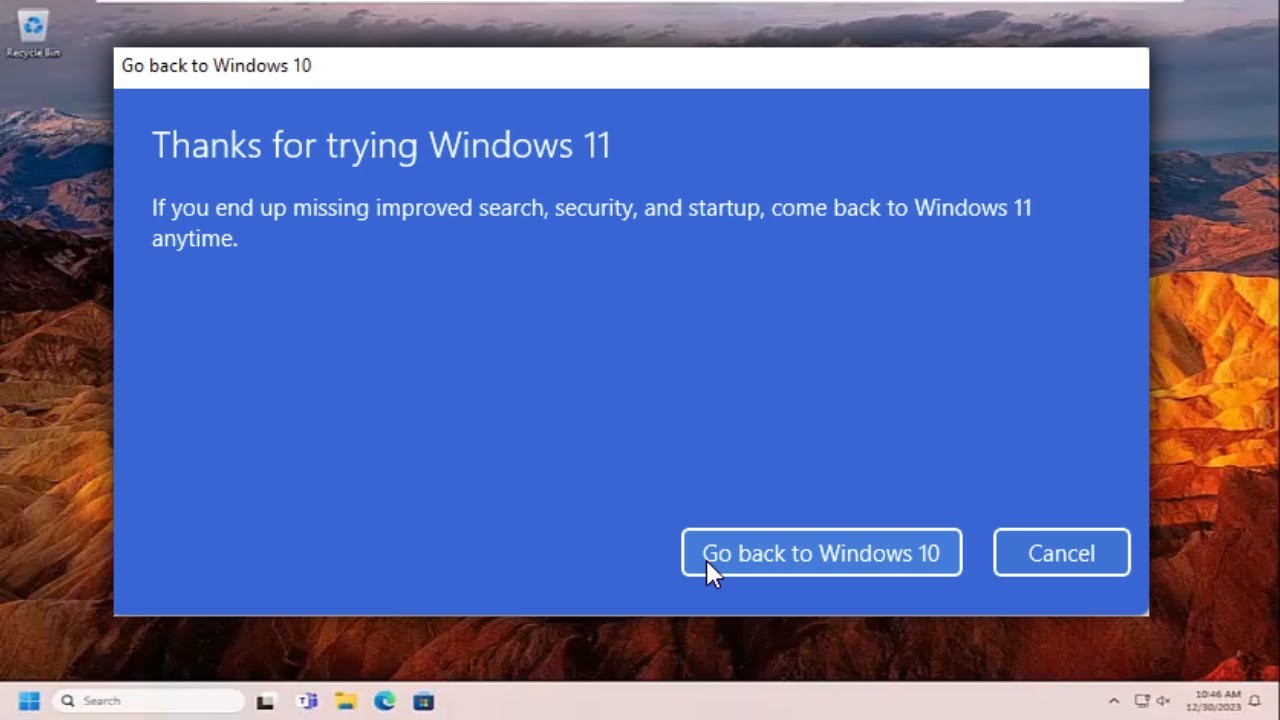1280x720 pixels.
Task: Open the Windows Start menu
Action: click(29, 701)
